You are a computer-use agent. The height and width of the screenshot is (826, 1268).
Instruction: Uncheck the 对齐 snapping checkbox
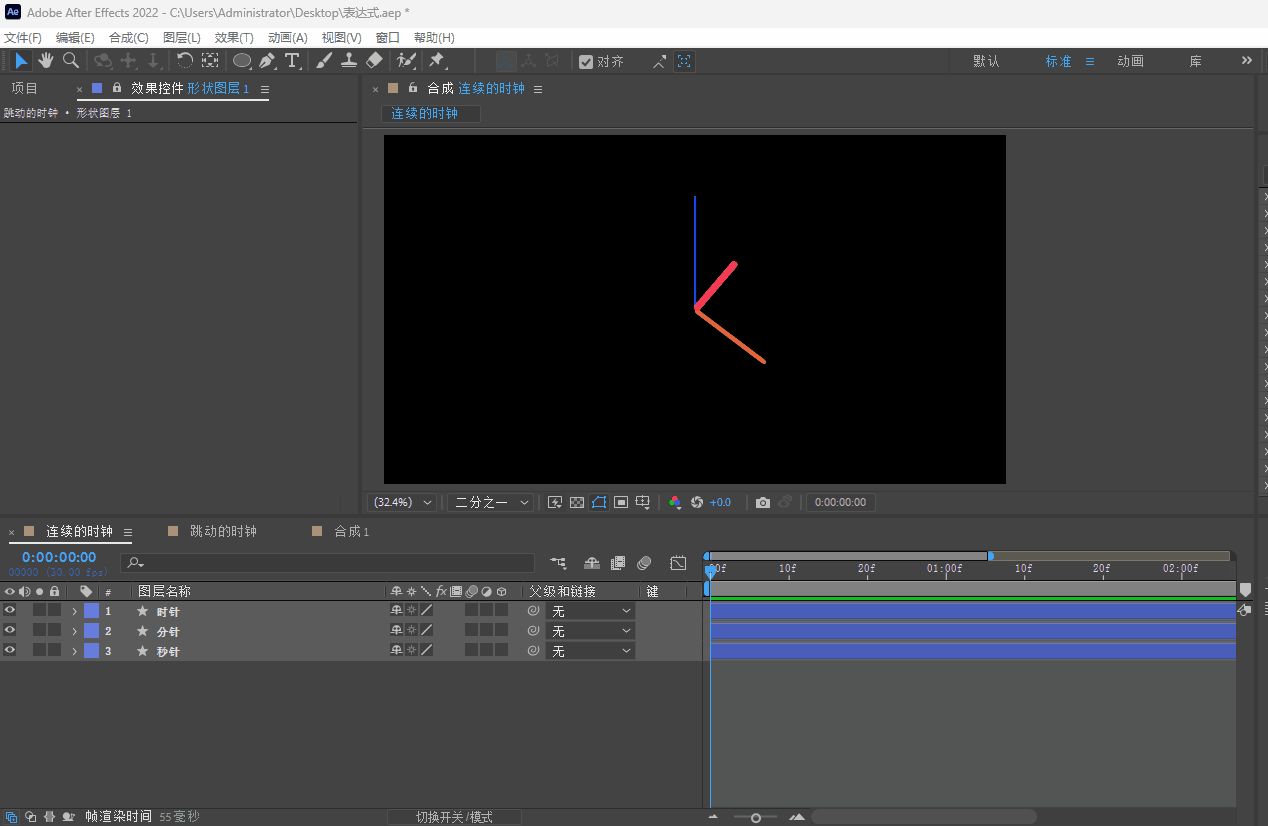click(586, 61)
